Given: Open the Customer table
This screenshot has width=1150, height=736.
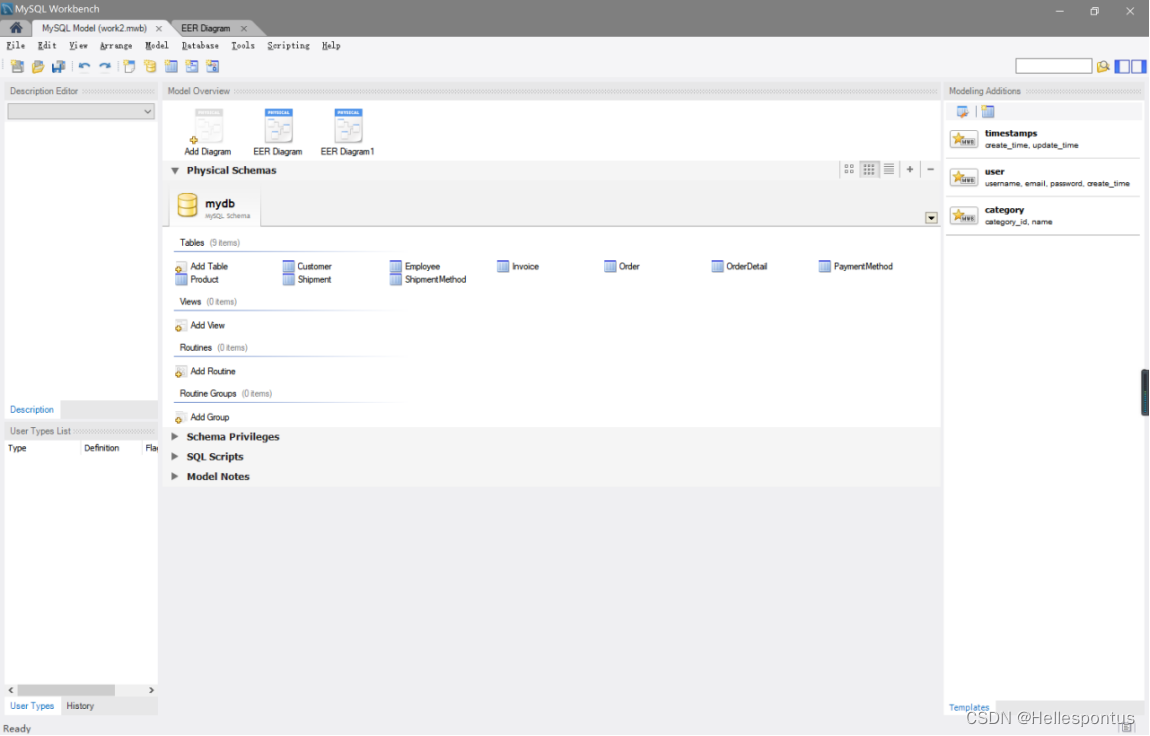Looking at the screenshot, I should [307, 266].
